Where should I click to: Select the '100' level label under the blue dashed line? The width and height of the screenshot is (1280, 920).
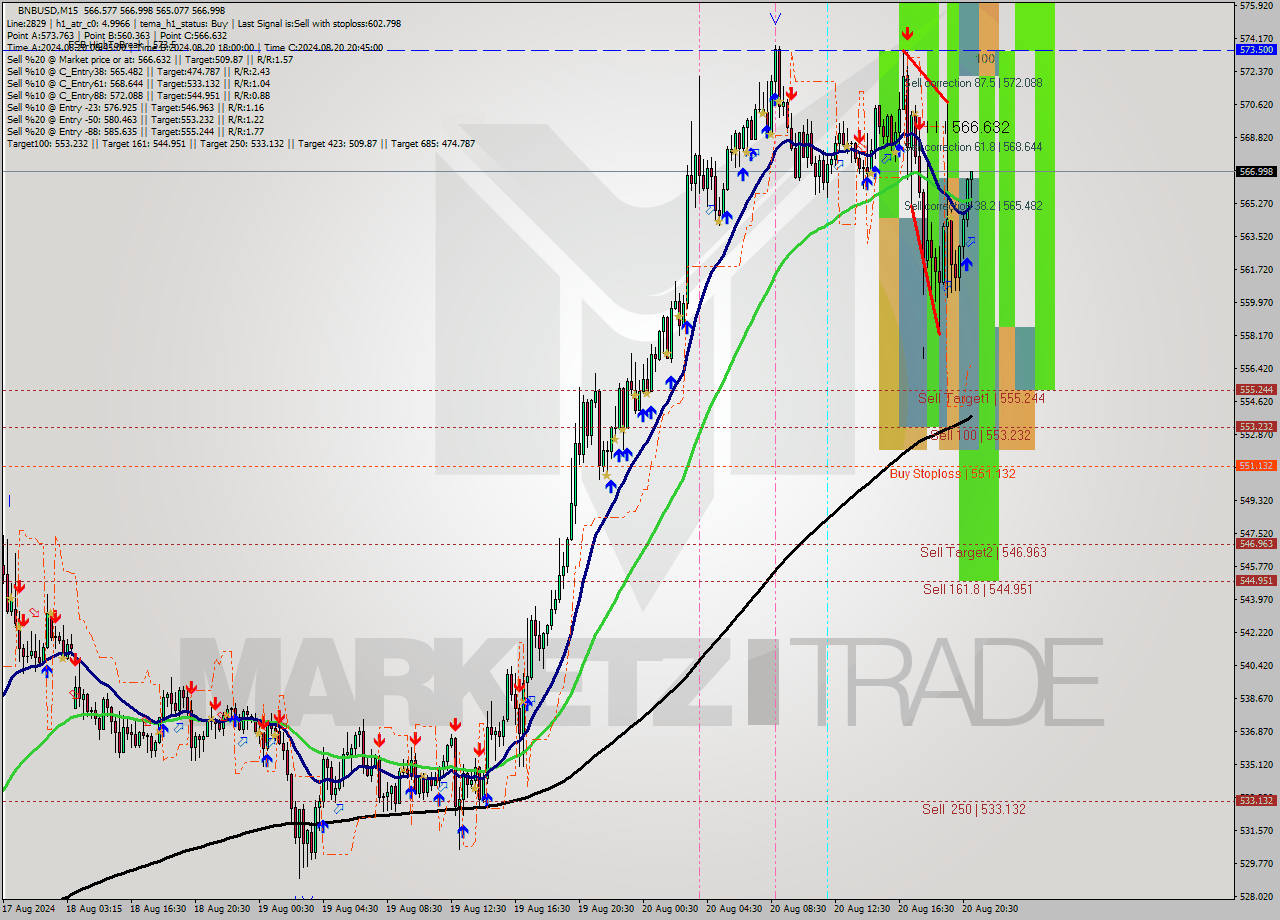(x=985, y=60)
